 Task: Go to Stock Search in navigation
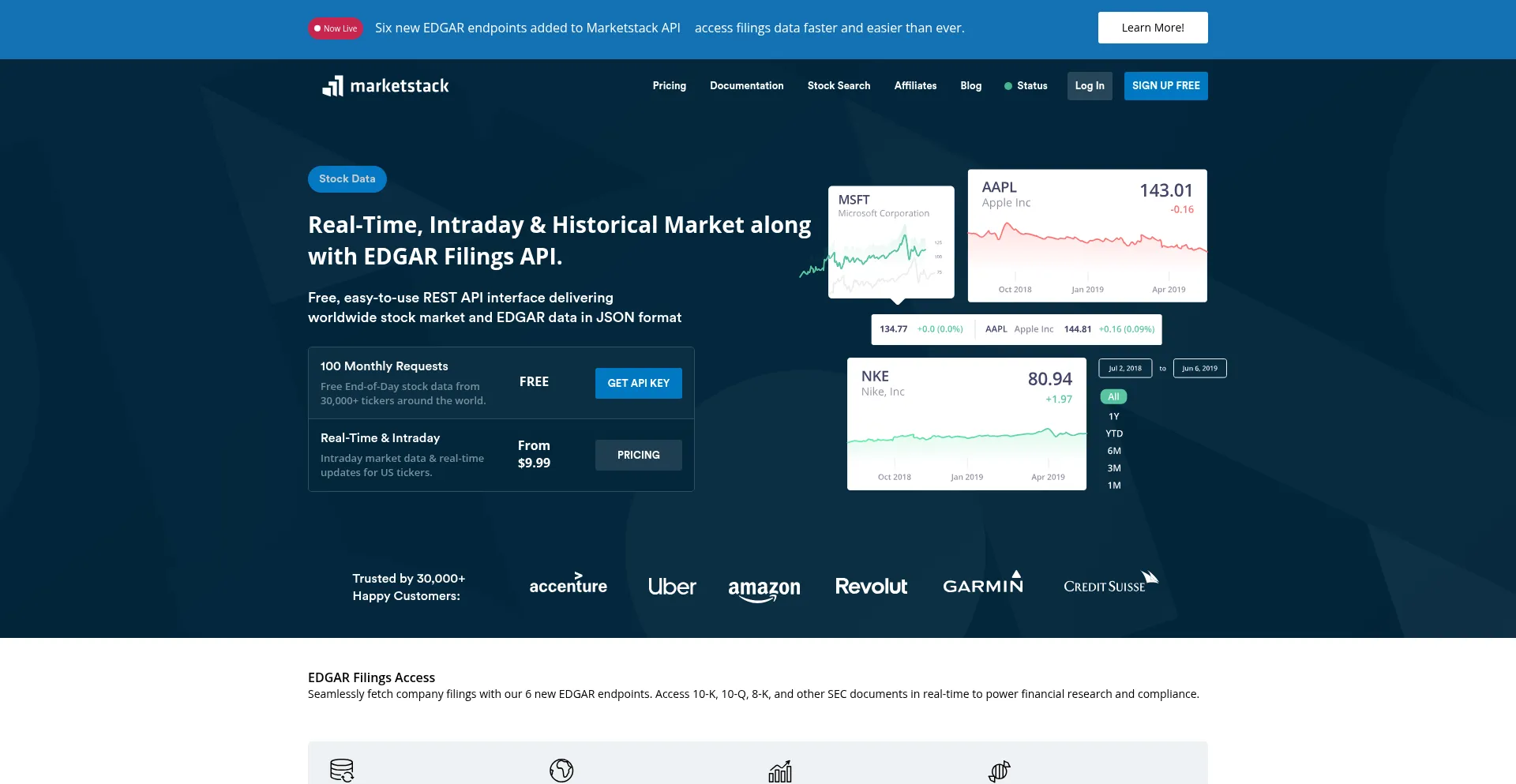(839, 86)
